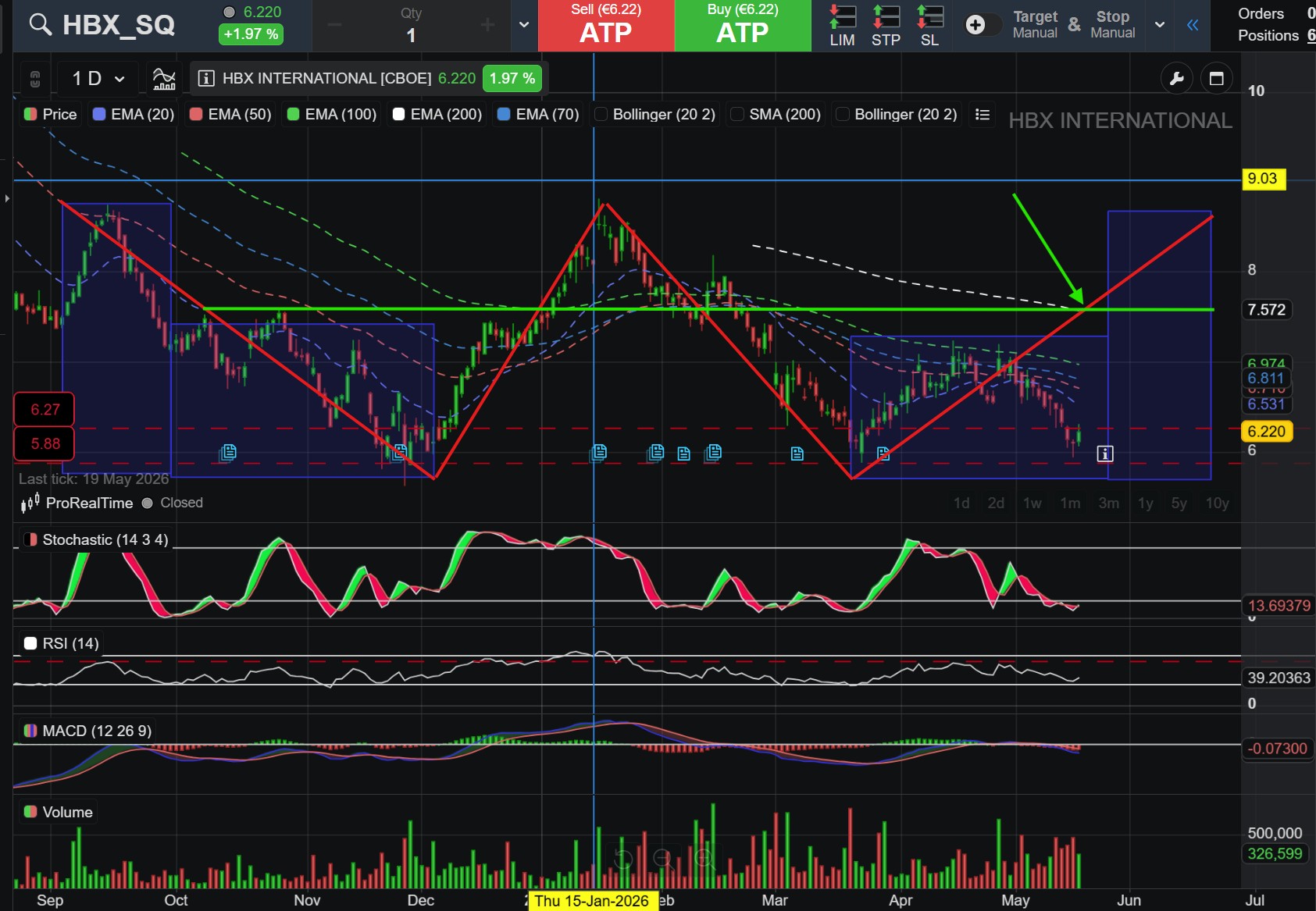Select the LIM limit order icon
Screen dimensions: 1316x911
[x=842, y=25]
